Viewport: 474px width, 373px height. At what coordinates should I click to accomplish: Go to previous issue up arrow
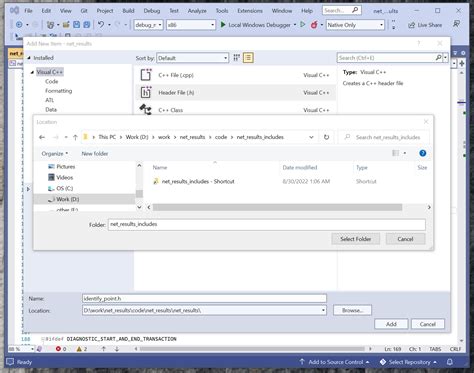tap(104, 349)
